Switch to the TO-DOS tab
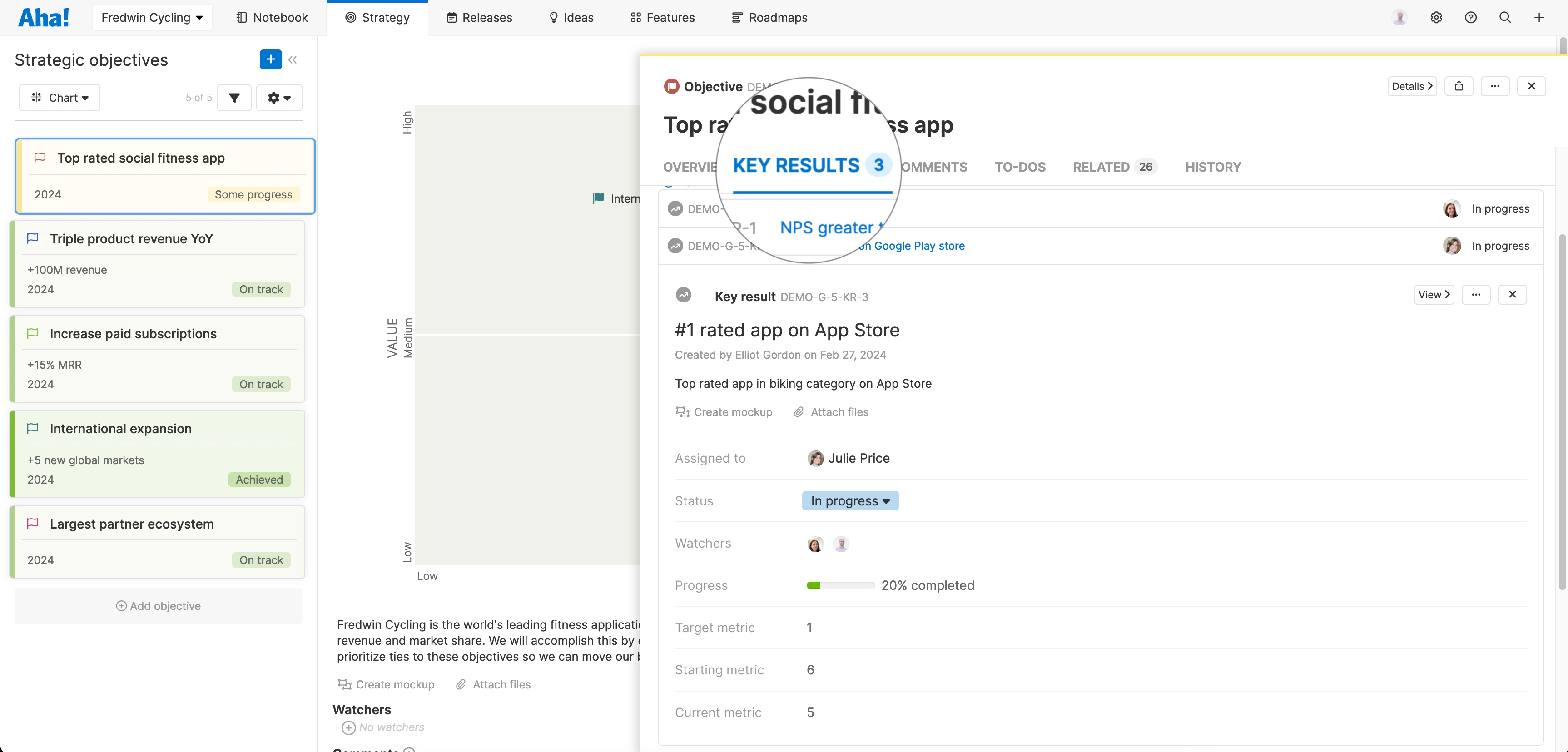Screen dimensions: 1568x752 click(x=1020, y=166)
